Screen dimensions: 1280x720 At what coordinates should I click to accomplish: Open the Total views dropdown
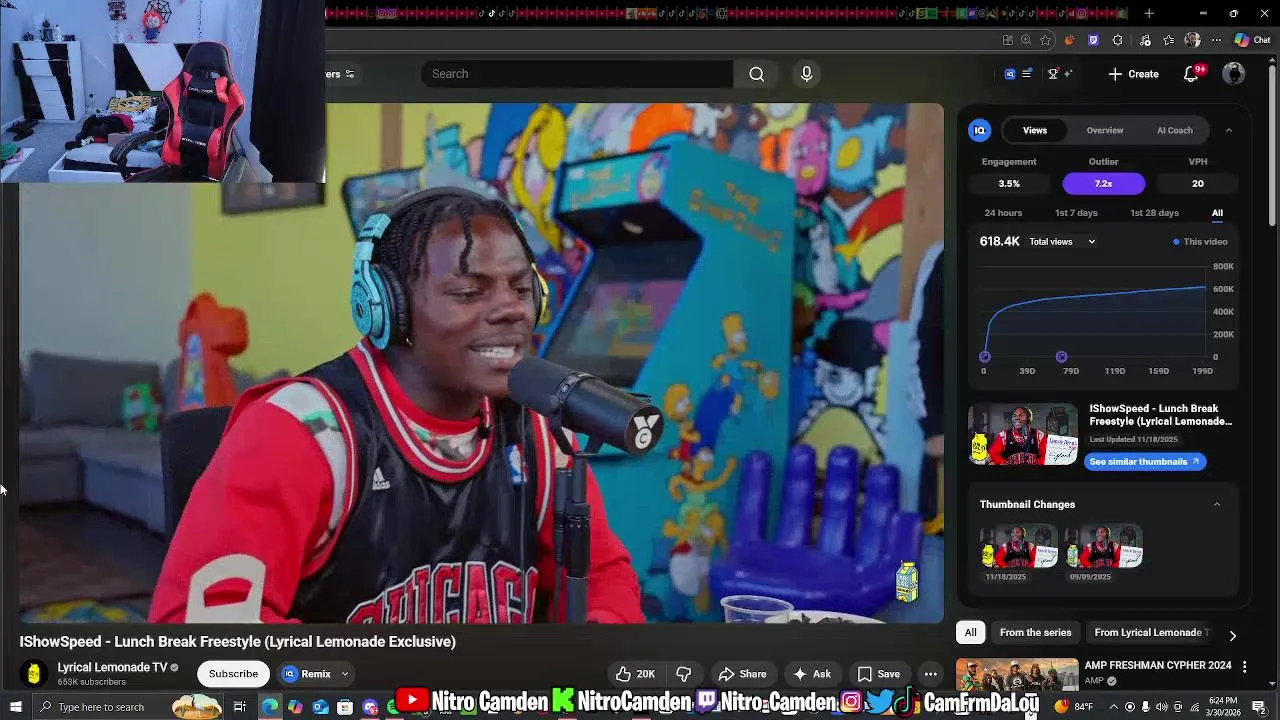tap(1062, 242)
